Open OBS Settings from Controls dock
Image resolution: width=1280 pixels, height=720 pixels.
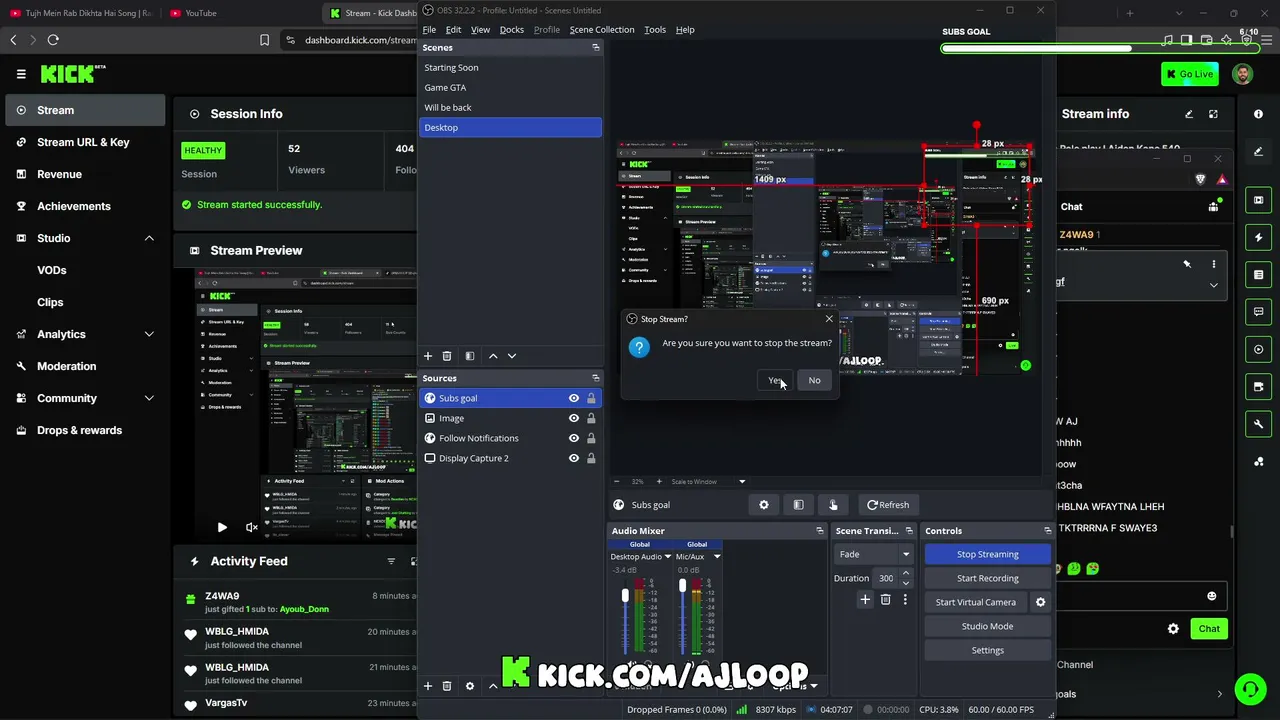(x=987, y=650)
